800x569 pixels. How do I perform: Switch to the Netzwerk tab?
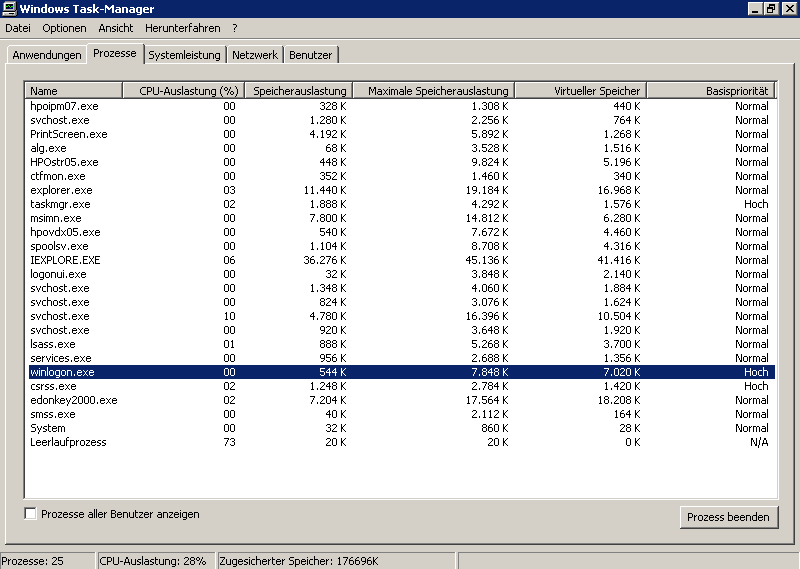point(255,55)
